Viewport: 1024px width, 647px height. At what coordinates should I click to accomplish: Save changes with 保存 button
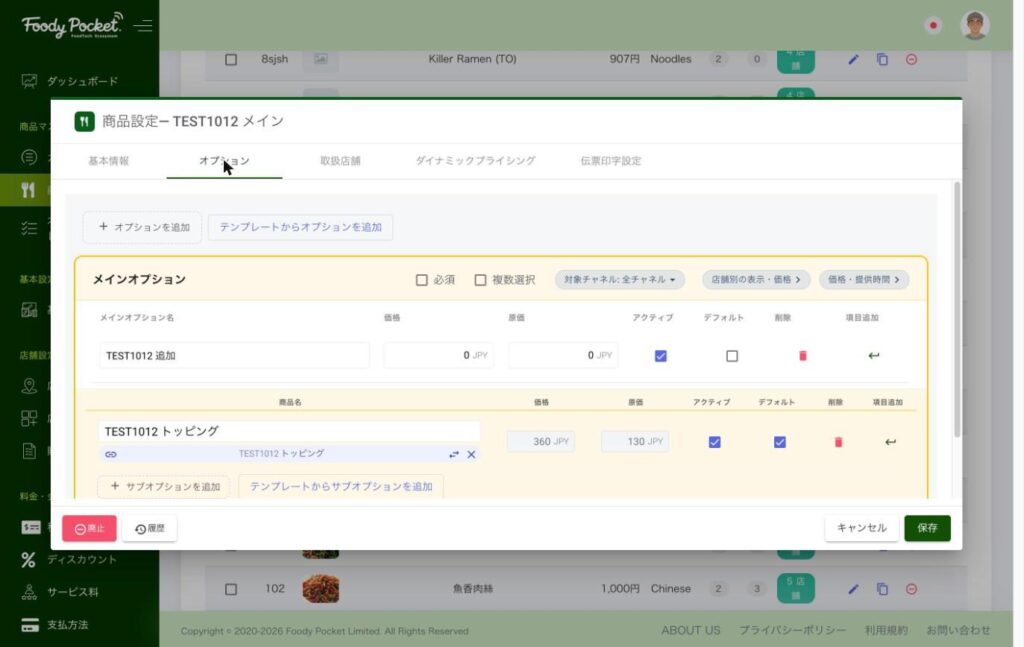[927, 528]
